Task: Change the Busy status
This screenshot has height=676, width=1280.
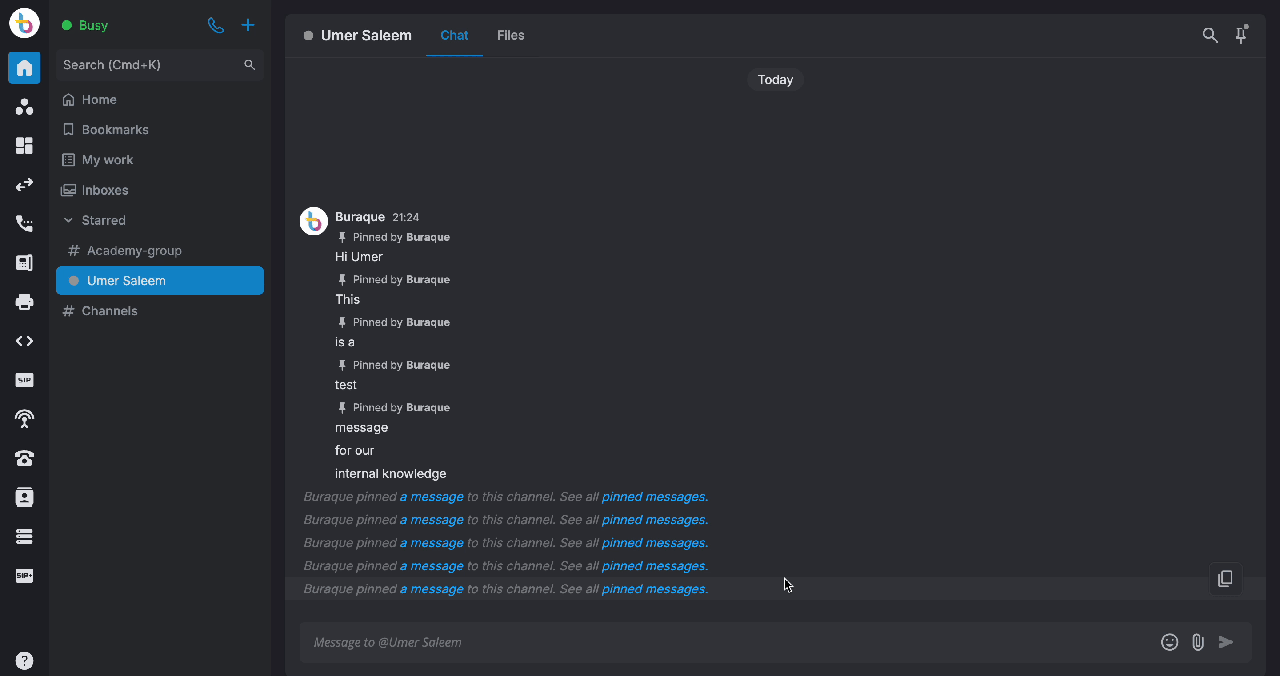Action: 85,25
